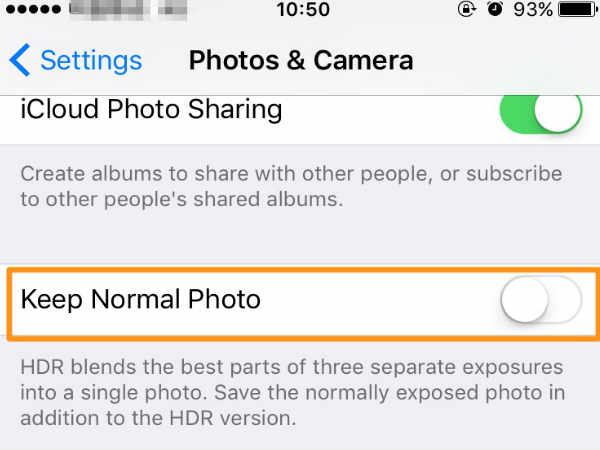Go back via the blue Settings label
Screen dimensions: 600x450
91,61
